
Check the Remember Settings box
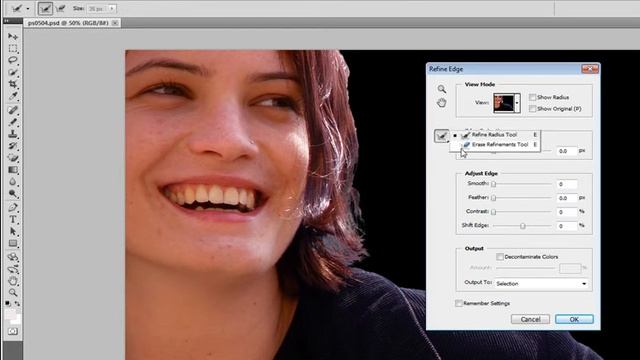459,303
